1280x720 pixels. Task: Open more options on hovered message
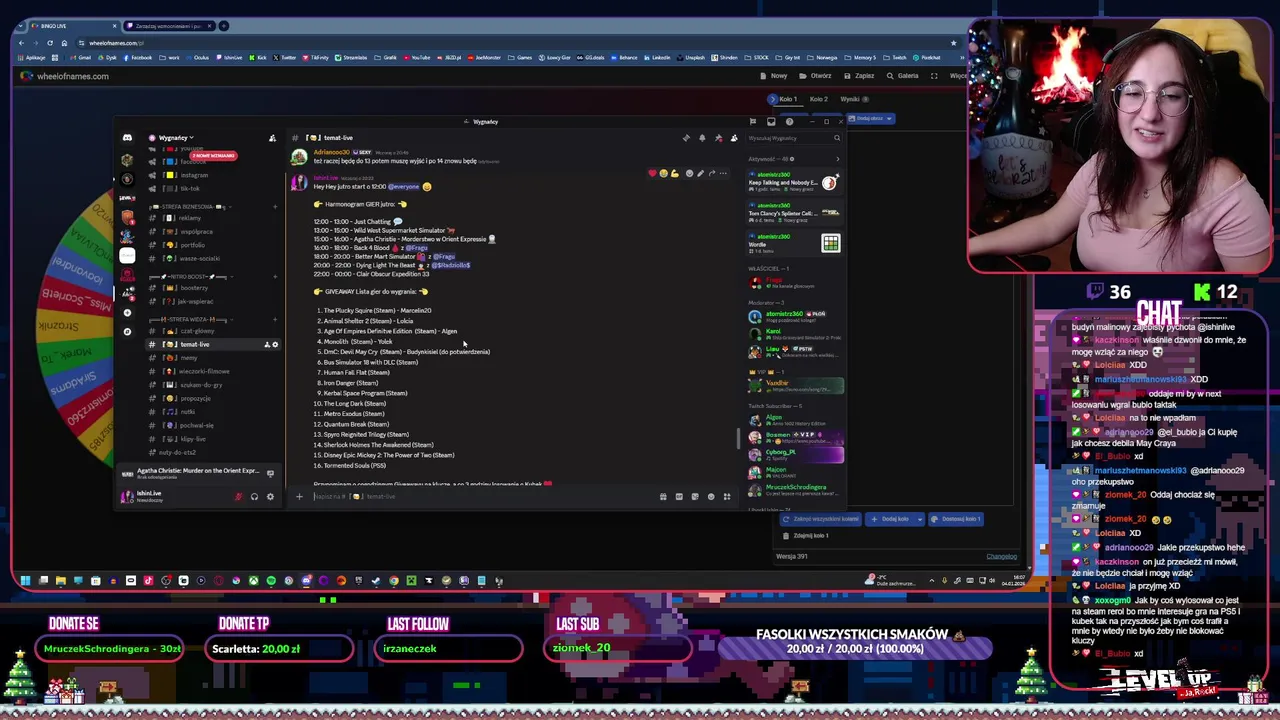(723, 173)
